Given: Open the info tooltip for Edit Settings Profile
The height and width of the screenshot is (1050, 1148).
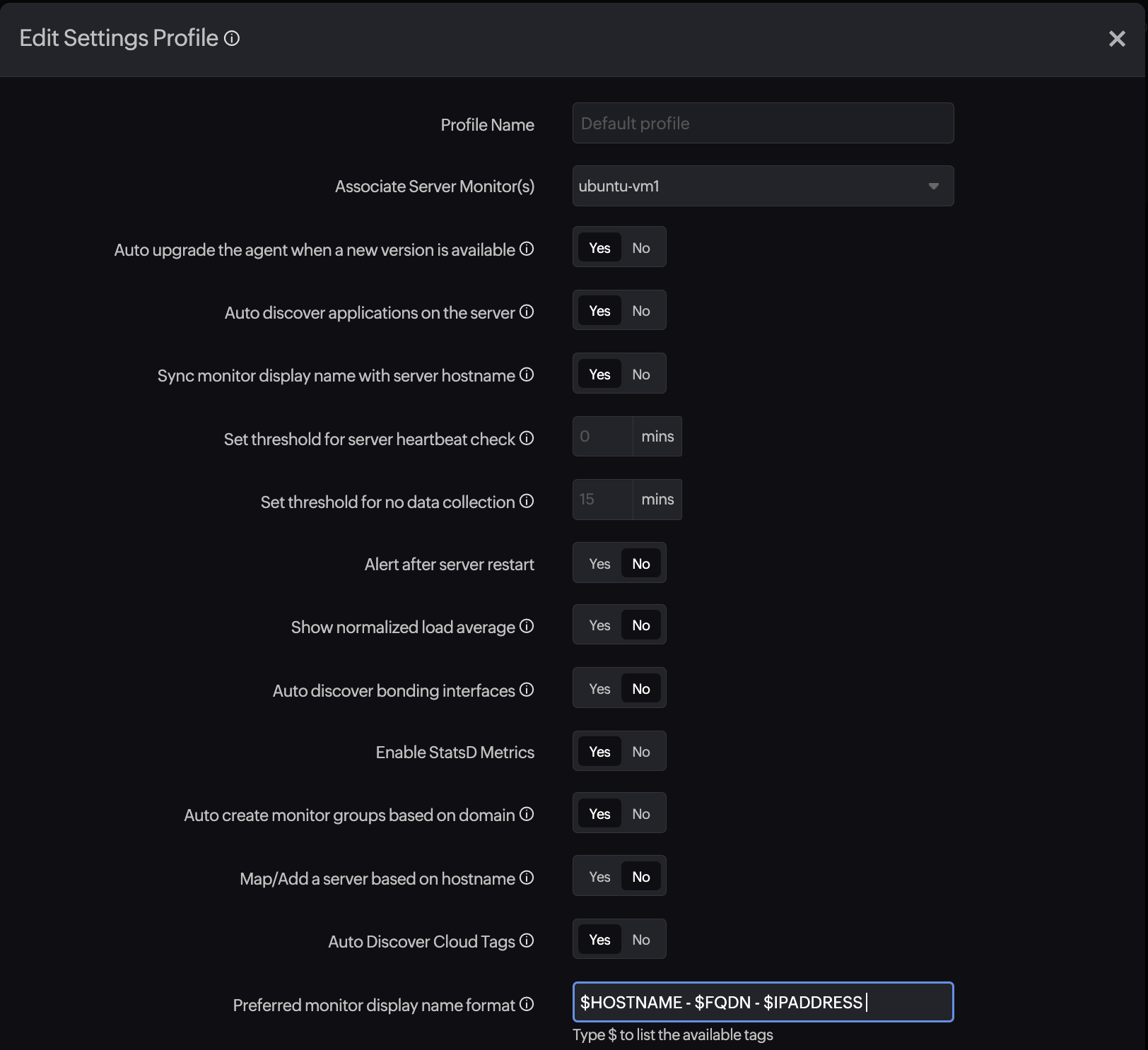Looking at the screenshot, I should tap(231, 39).
